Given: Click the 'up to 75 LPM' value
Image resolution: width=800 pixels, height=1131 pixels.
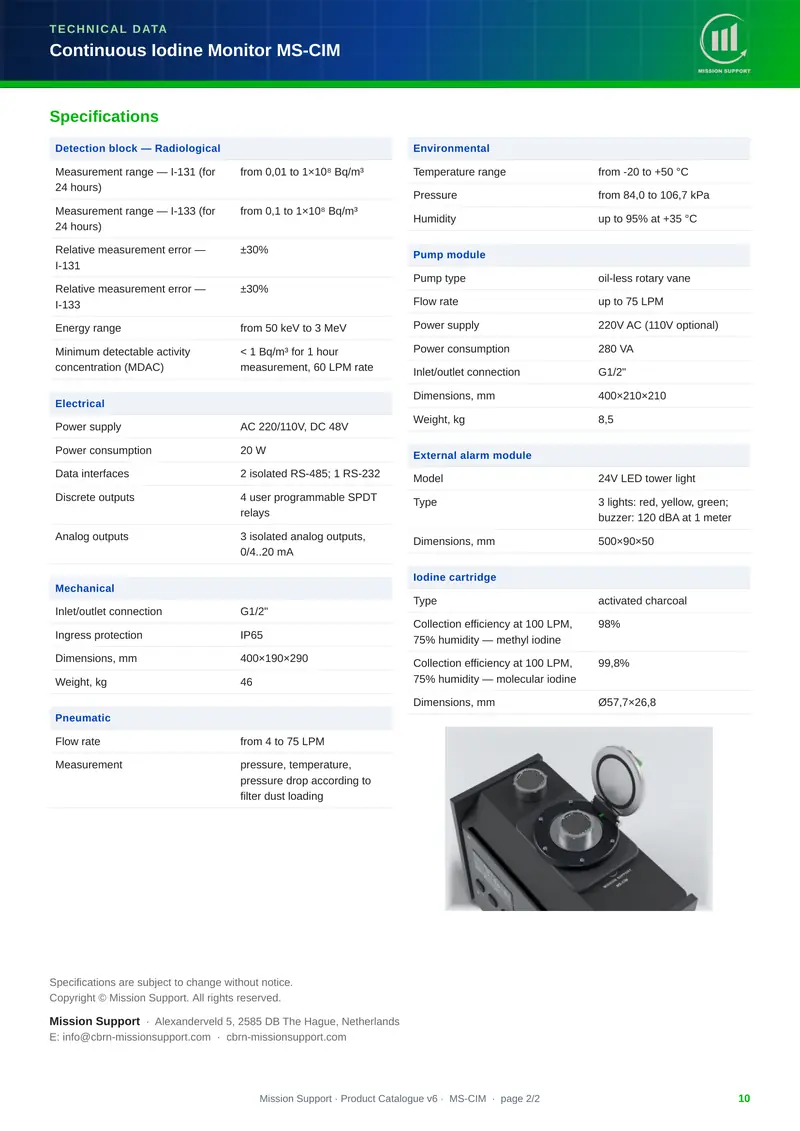Looking at the screenshot, I should [x=630, y=302].
